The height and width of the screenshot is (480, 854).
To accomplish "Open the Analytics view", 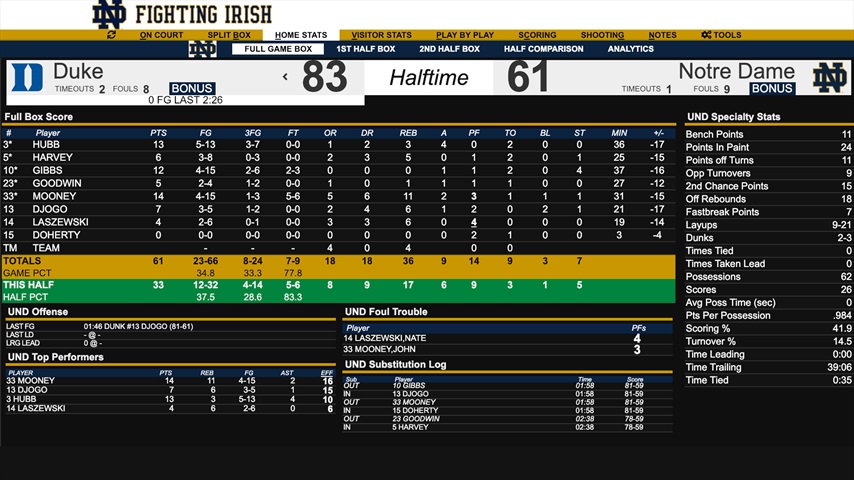I will point(630,49).
